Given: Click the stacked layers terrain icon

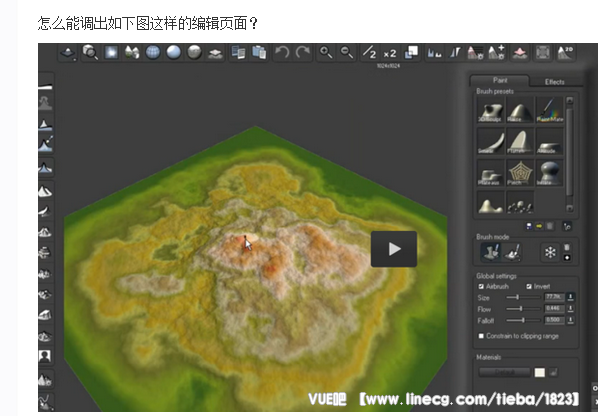Looking at the screenshot, I should click(x=215, y=53).
